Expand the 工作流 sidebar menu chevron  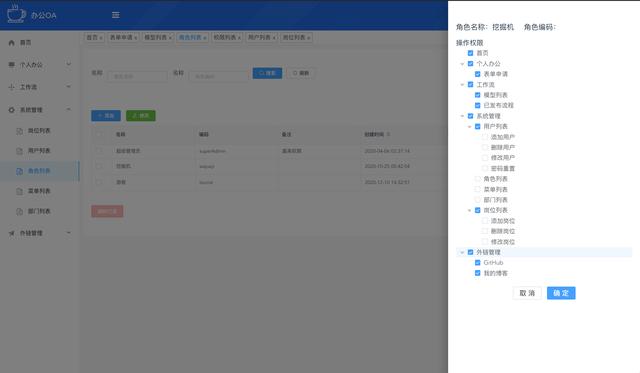point(69,87)
